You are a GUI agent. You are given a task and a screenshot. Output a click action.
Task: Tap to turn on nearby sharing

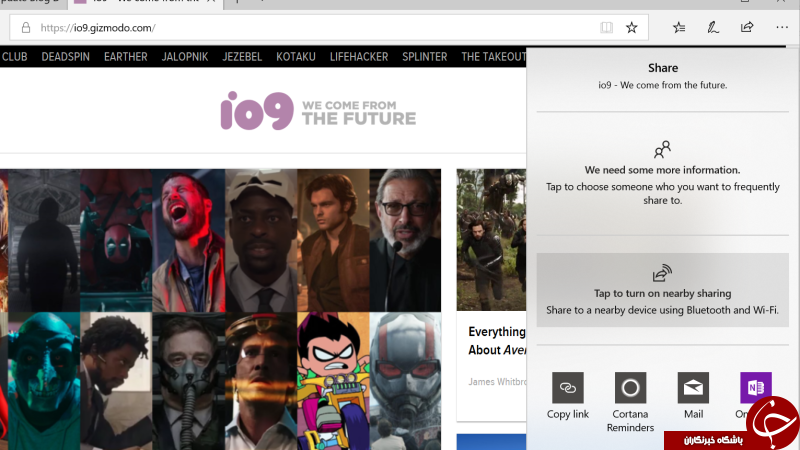662,290
